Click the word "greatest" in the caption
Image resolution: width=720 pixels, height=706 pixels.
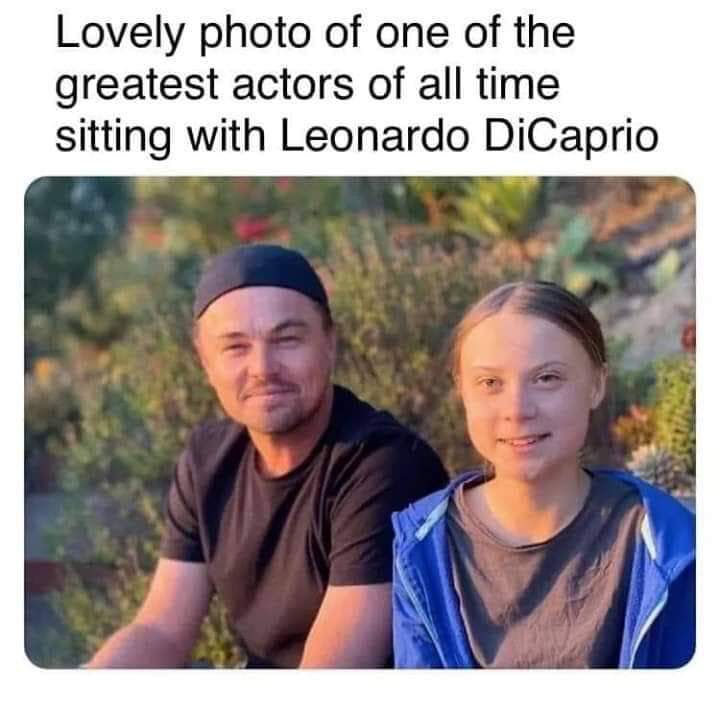tap(137, 87)
